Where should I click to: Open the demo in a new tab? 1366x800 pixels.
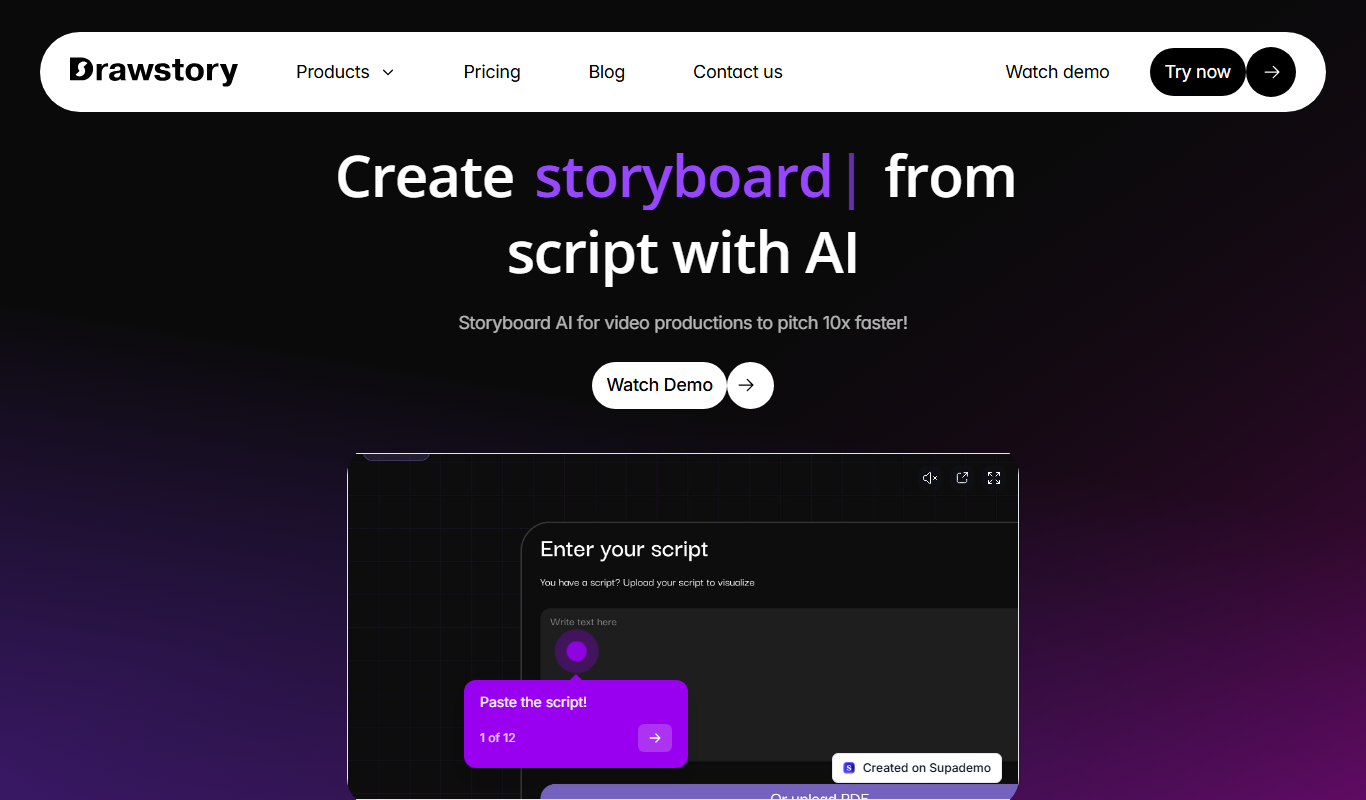pyautogui.click(x=962, y=478)
